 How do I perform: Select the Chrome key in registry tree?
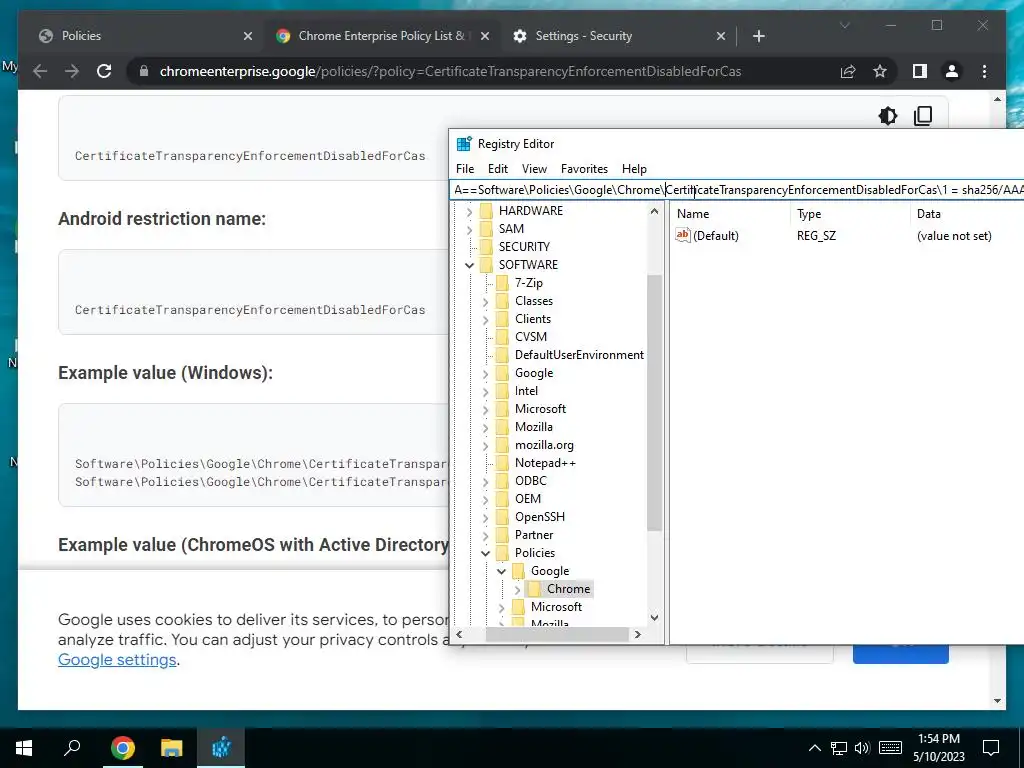tap(568, 588)
